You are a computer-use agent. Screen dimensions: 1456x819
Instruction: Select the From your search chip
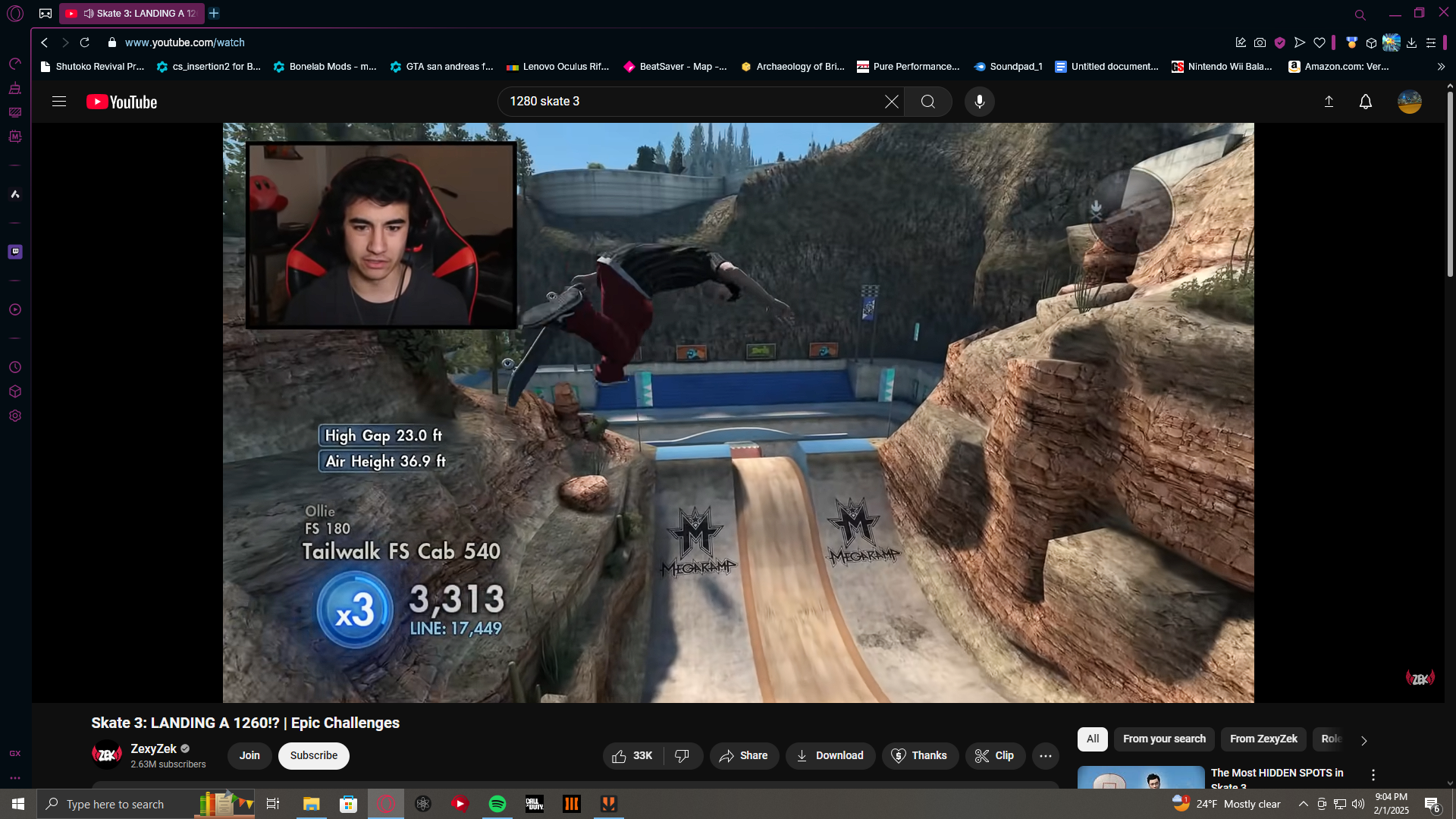(x=1163, y=739)
